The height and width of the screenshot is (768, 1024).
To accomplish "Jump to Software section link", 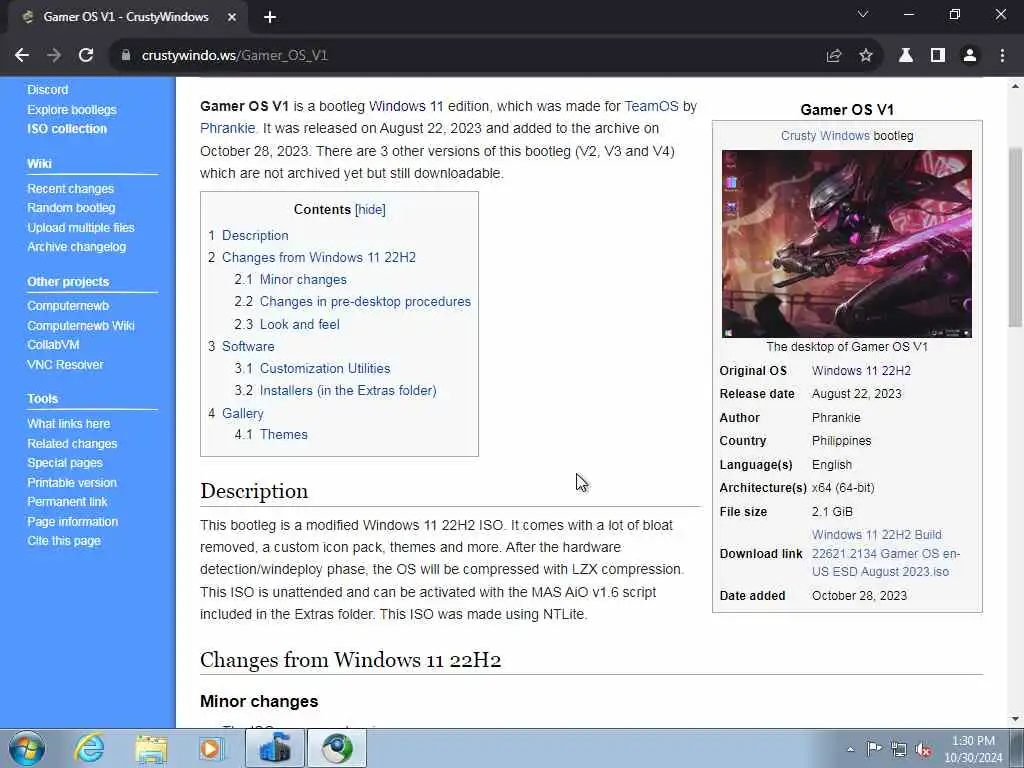I will [248, 347].
